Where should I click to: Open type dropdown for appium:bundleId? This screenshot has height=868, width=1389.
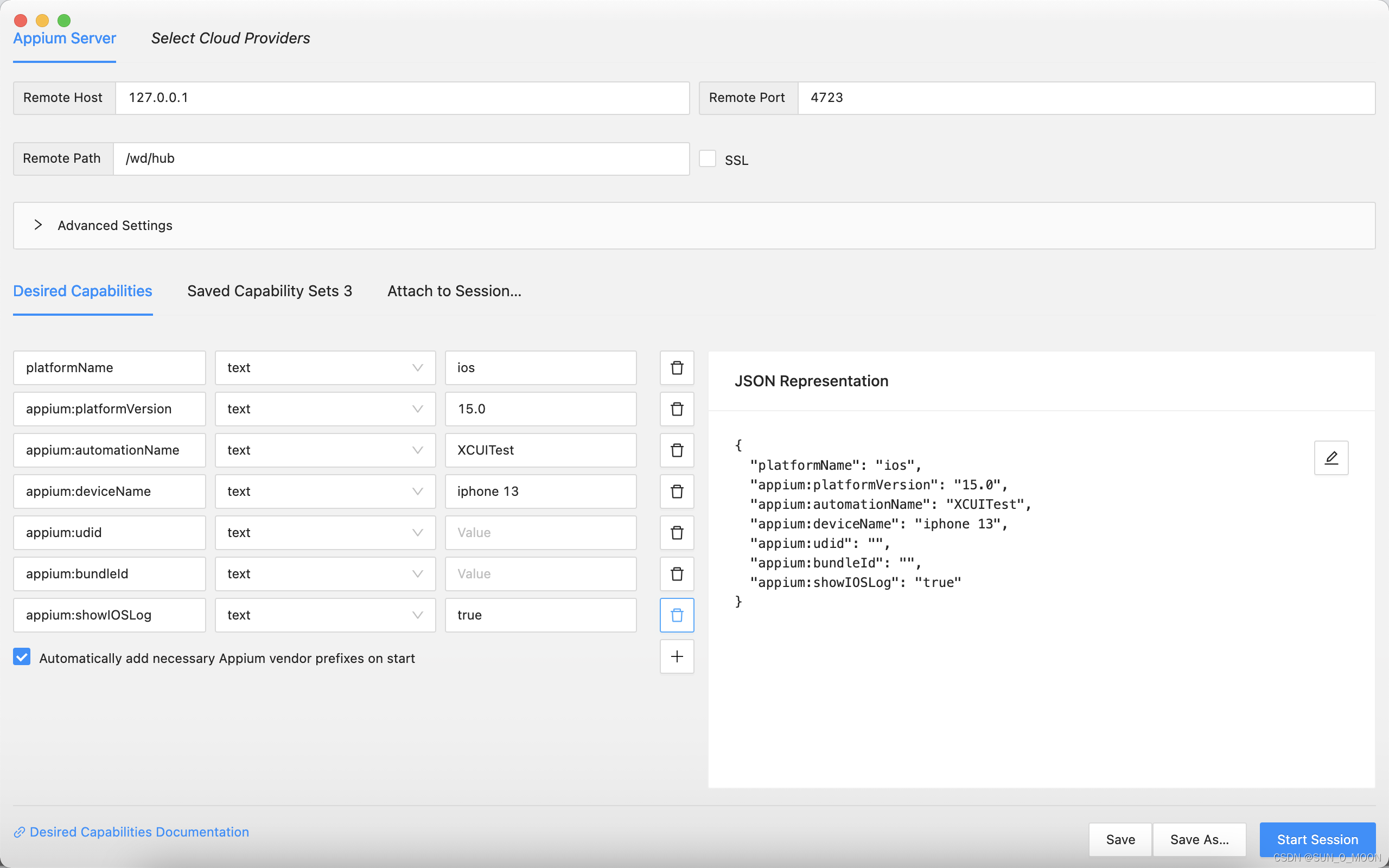[326, 574]
